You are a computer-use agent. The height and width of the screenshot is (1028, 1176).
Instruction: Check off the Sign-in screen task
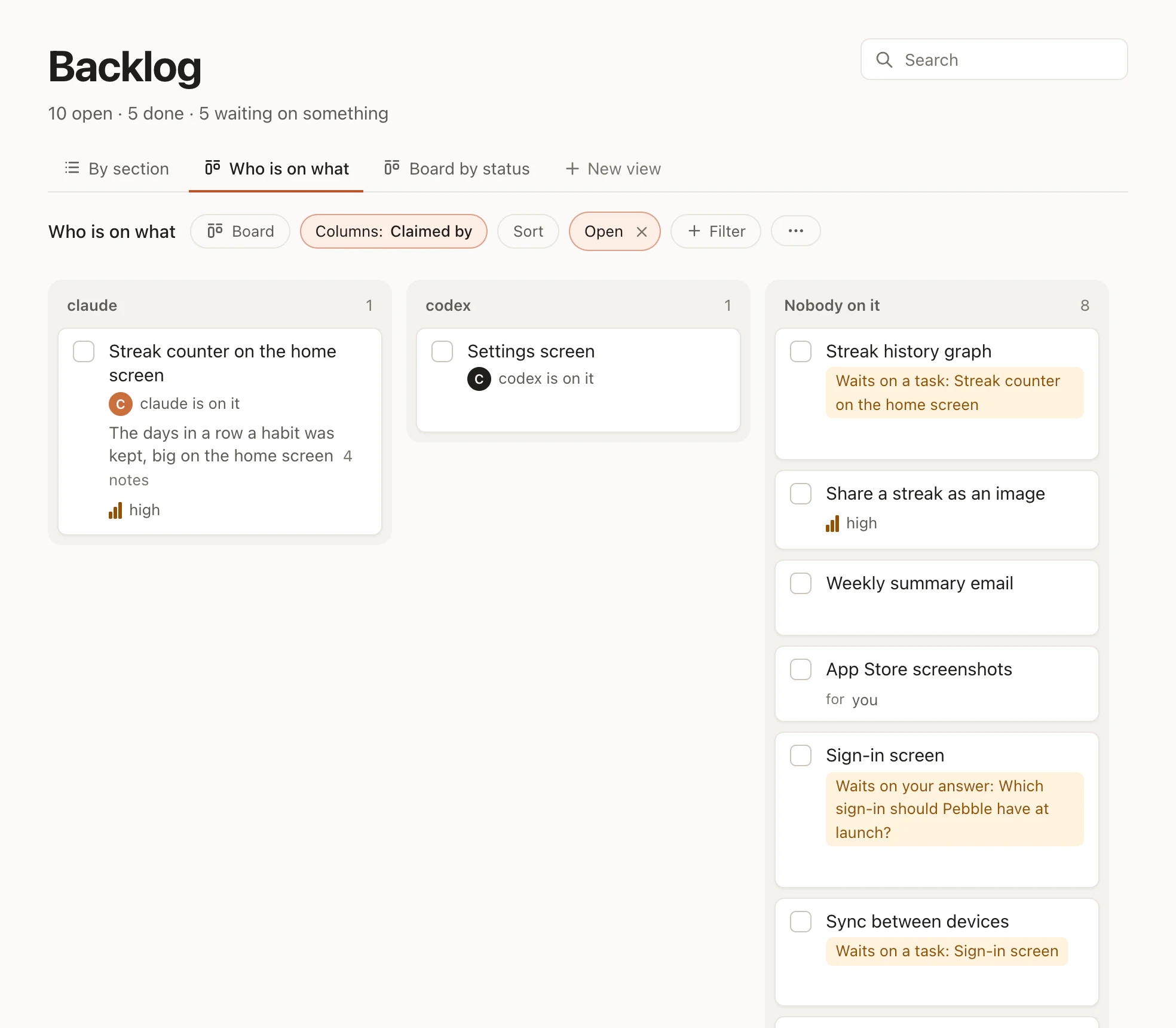(x=801, y=755)
